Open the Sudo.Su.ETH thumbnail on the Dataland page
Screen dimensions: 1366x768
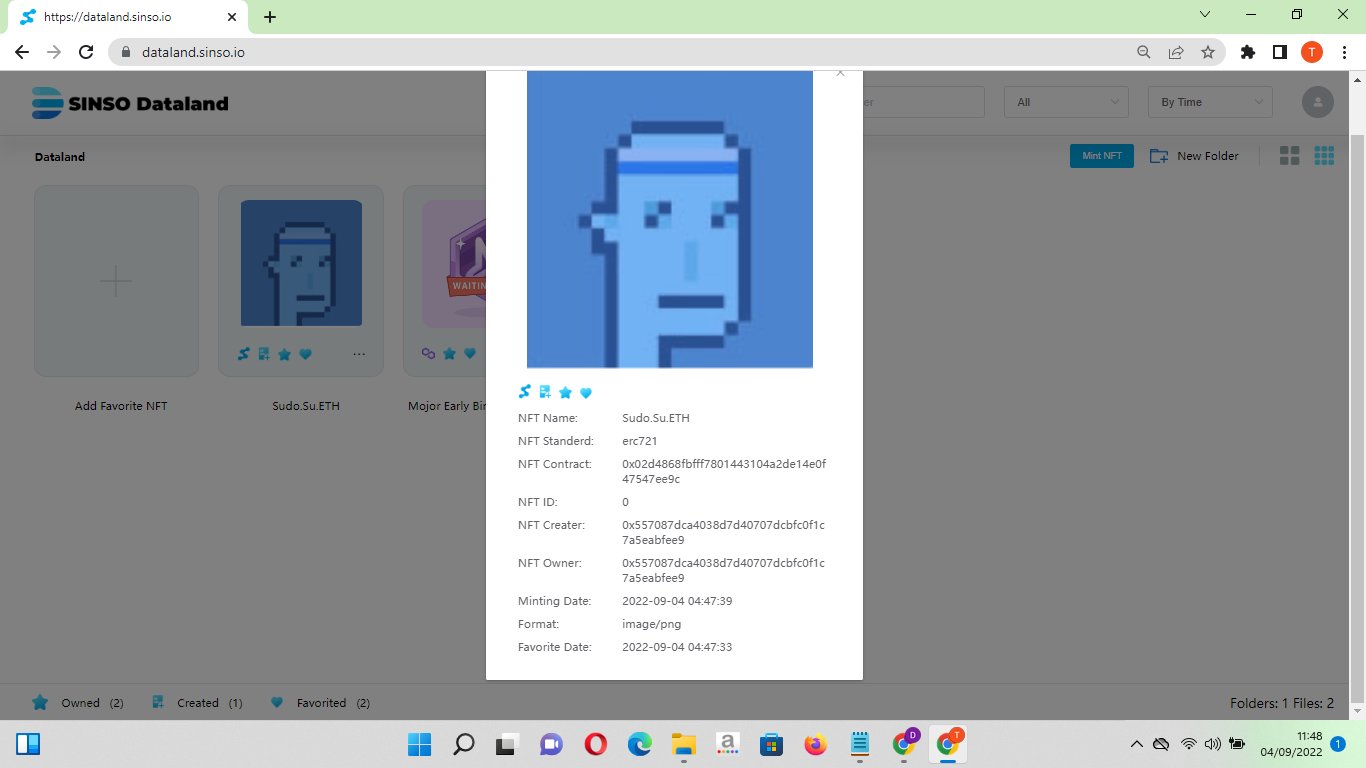(x=301, y=263)
